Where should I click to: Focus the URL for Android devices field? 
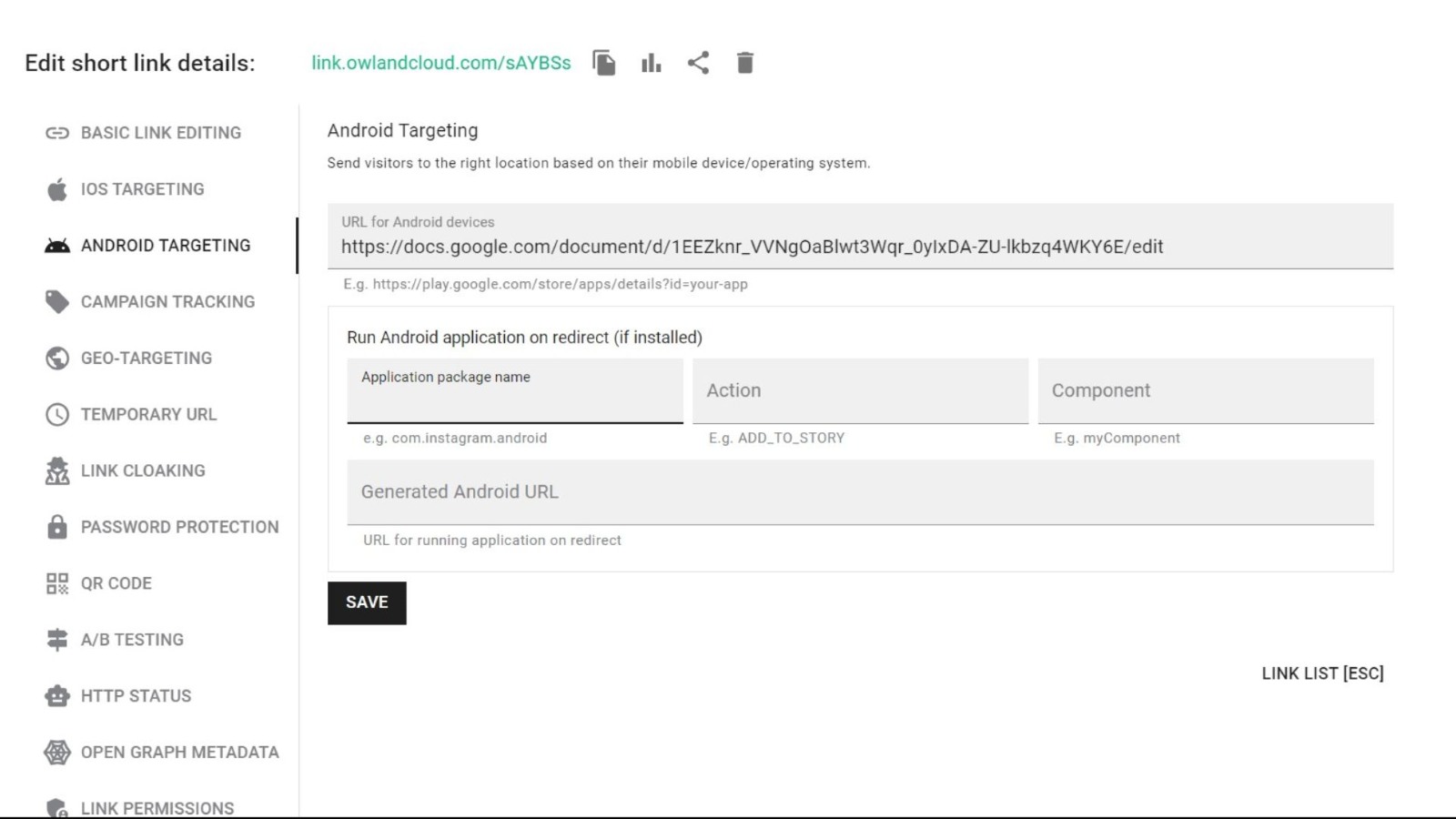point(860,237)
